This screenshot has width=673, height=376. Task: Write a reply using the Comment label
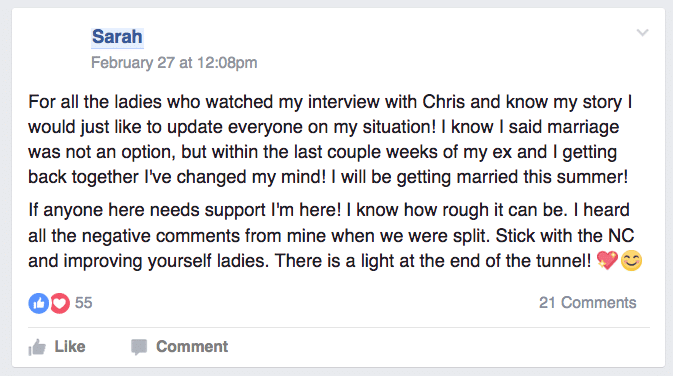pyautogui.click(x=192, y=346)
